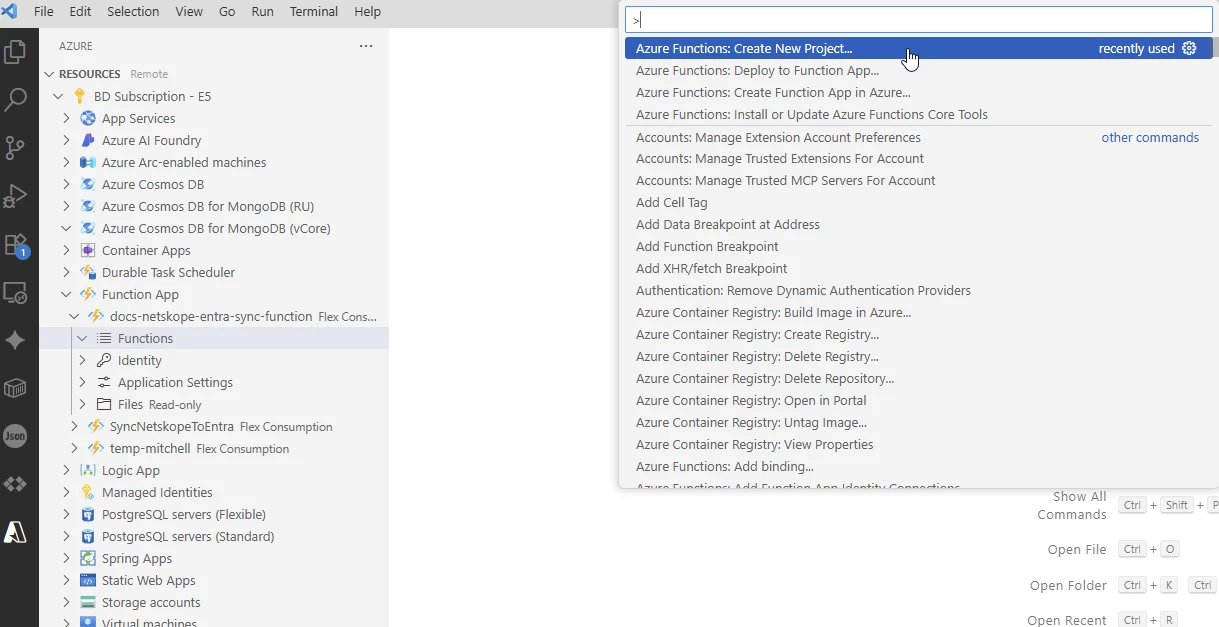Click the Application Settings sliders icon

pos(104,382)
